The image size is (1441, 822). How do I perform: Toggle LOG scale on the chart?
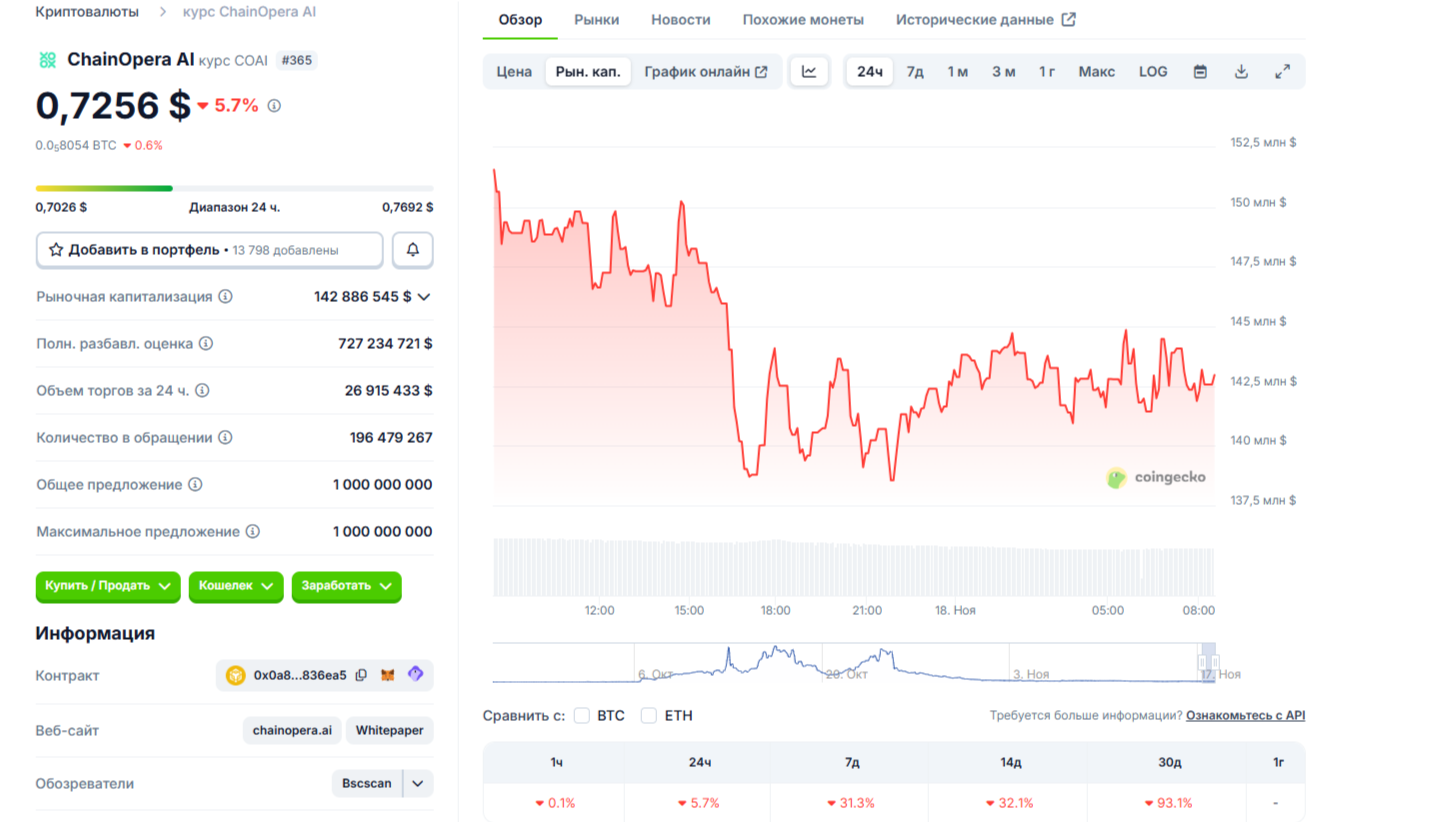(x=1152, y=72)
